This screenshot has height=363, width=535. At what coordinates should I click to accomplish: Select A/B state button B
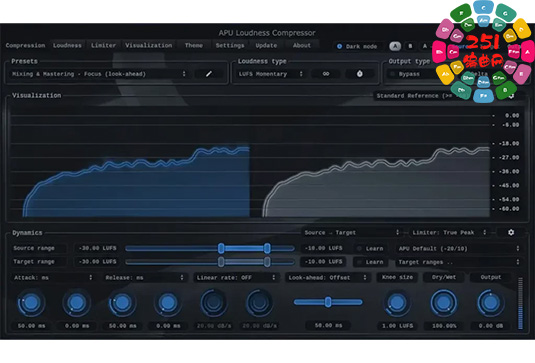click(410, 46)
